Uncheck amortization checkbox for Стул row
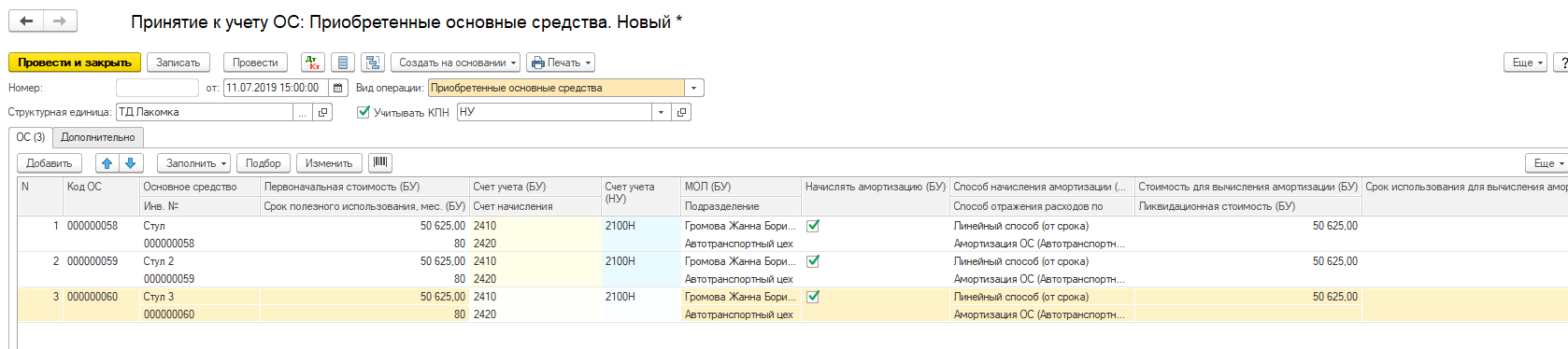 point(813,226)
